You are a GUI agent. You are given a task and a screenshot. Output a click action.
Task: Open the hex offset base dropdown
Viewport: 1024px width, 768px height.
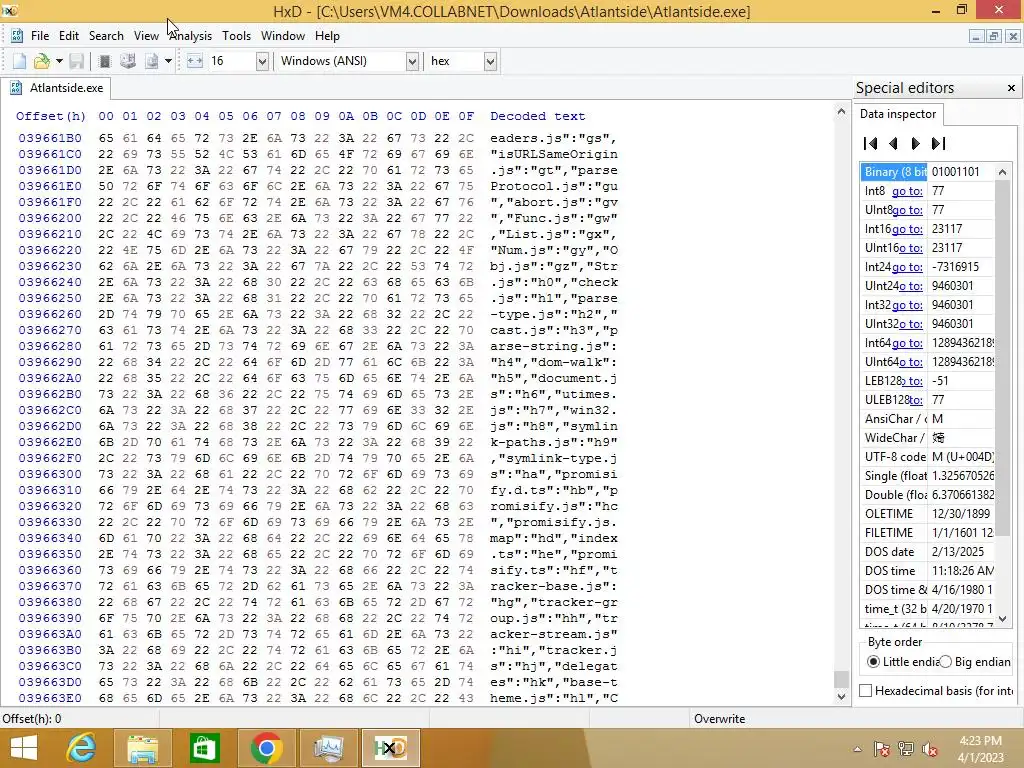coord(490,61)
